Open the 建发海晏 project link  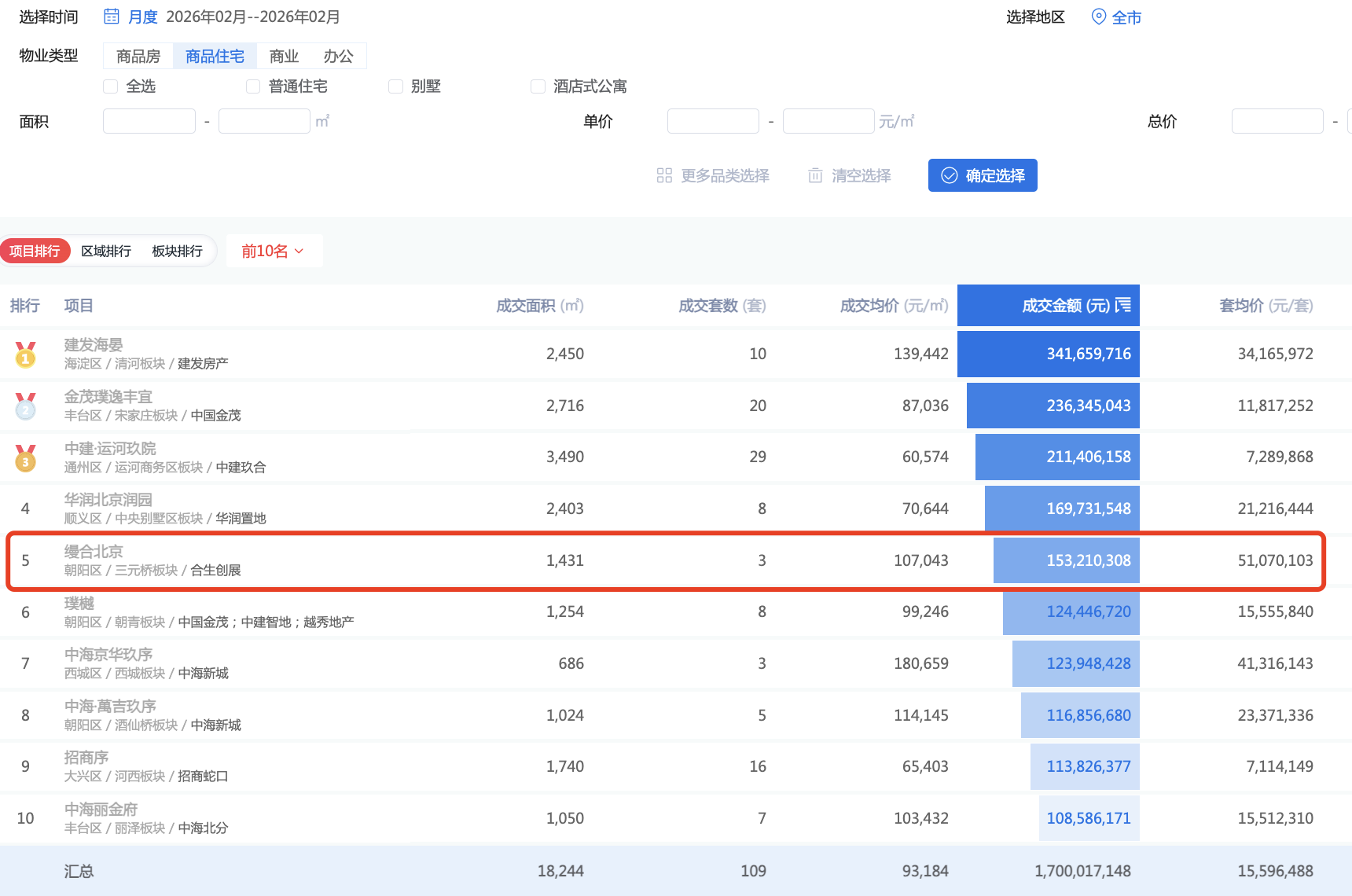(x=94, y=344)
